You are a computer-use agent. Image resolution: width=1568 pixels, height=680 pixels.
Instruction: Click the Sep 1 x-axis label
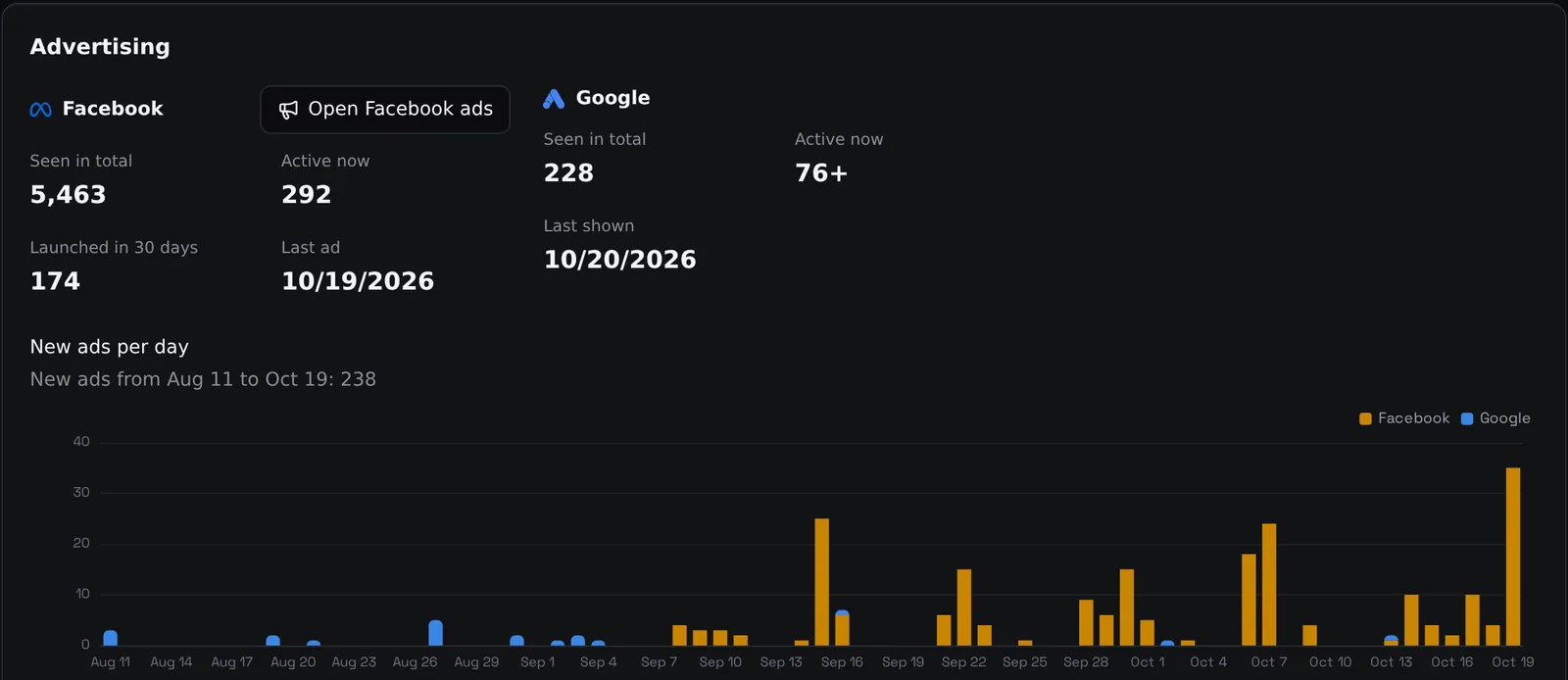point(537,662)
